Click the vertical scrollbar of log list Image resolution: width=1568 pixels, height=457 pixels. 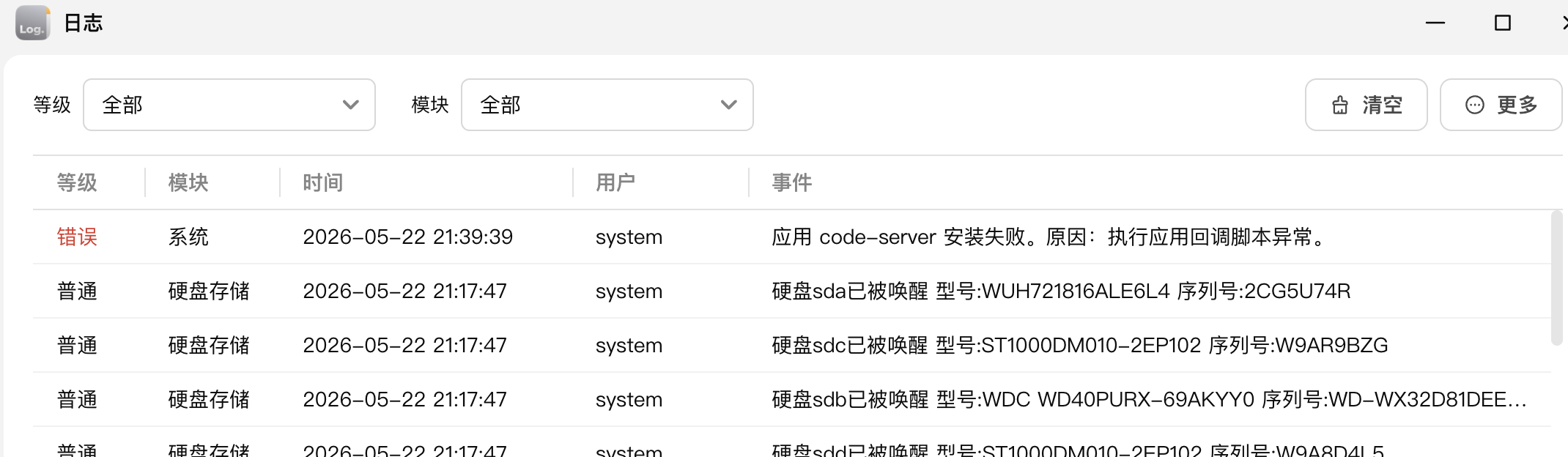pos(1557,278)
